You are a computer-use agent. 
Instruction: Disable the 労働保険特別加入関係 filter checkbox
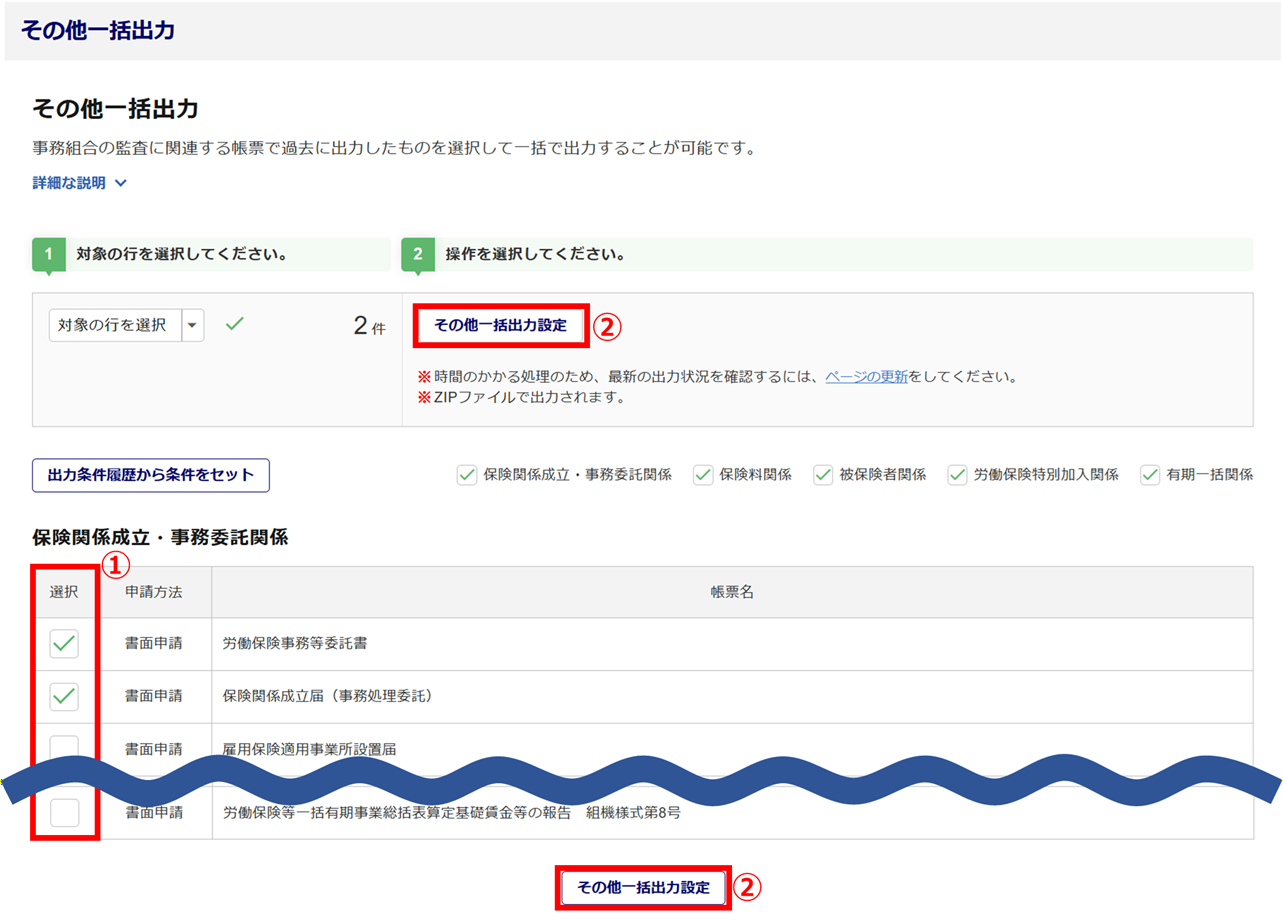tap(958, 475)
